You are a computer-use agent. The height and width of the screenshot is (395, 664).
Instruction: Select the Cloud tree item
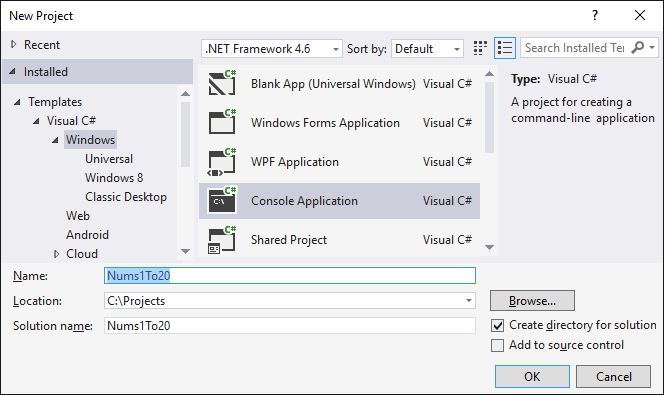tap(82, 254)
